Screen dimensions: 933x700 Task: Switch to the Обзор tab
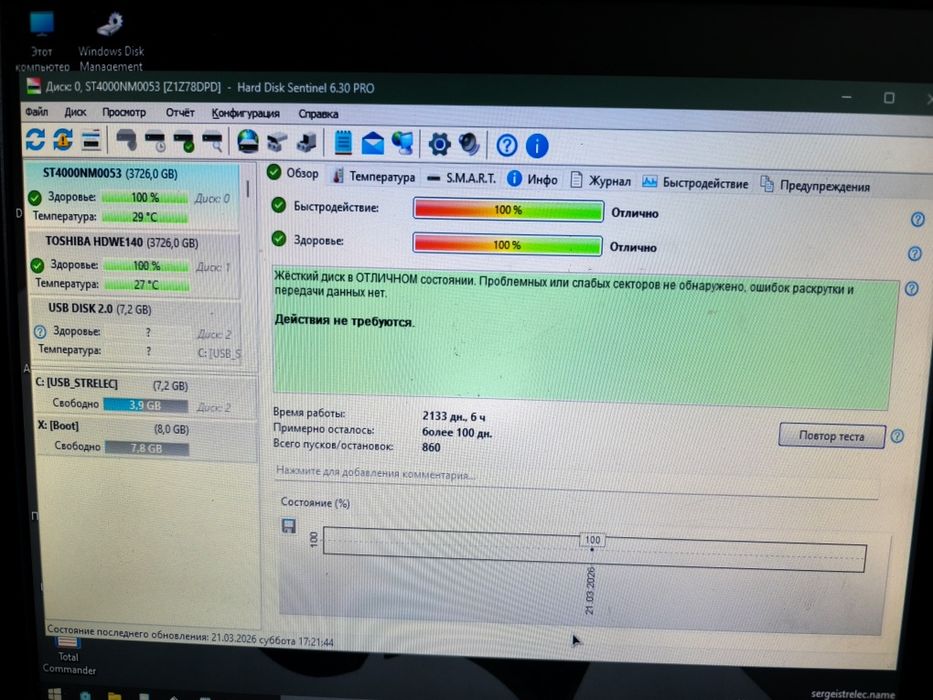[x=293, y=173]
